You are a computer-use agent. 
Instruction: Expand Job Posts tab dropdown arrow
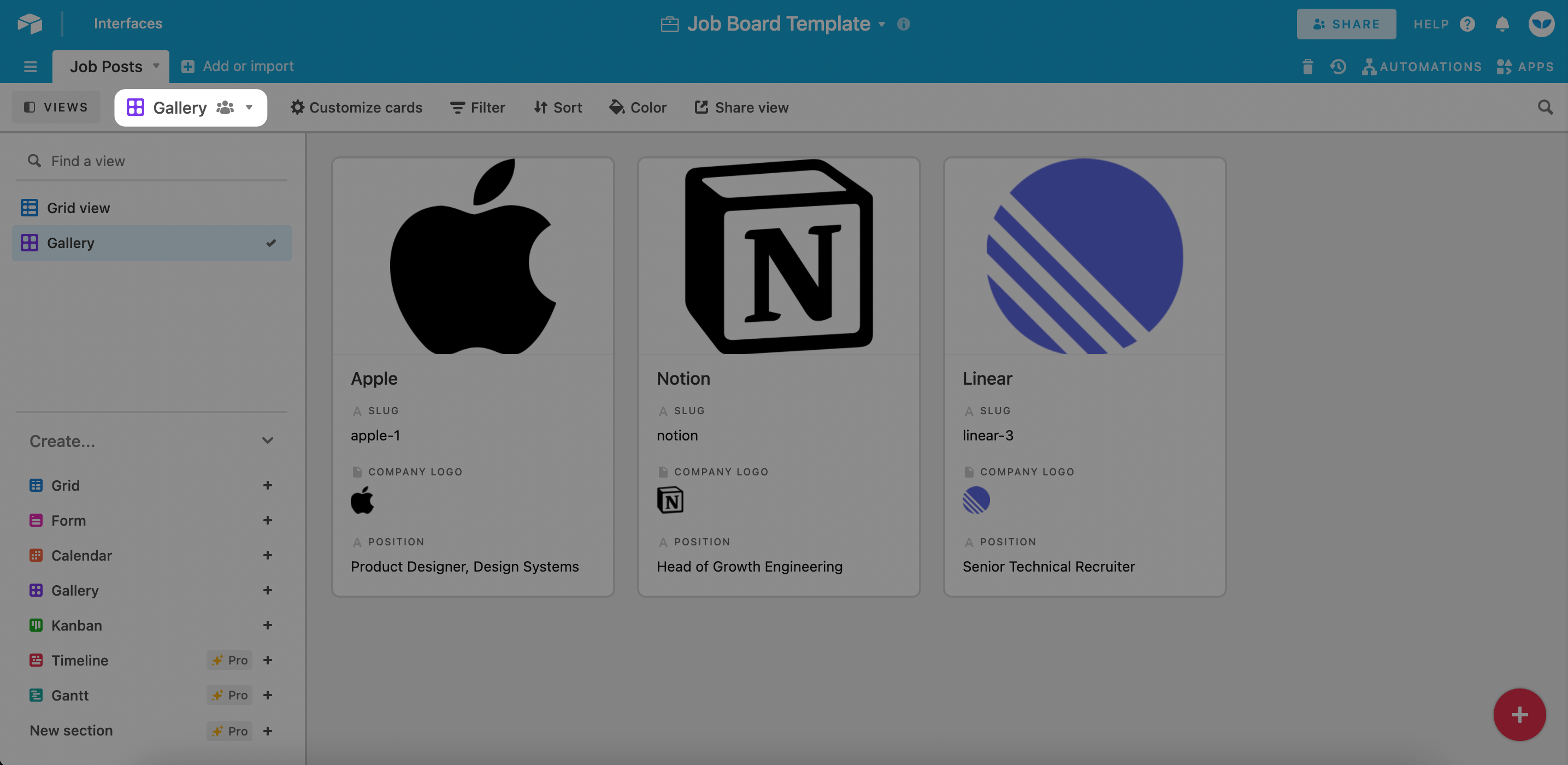pos(156,66)
